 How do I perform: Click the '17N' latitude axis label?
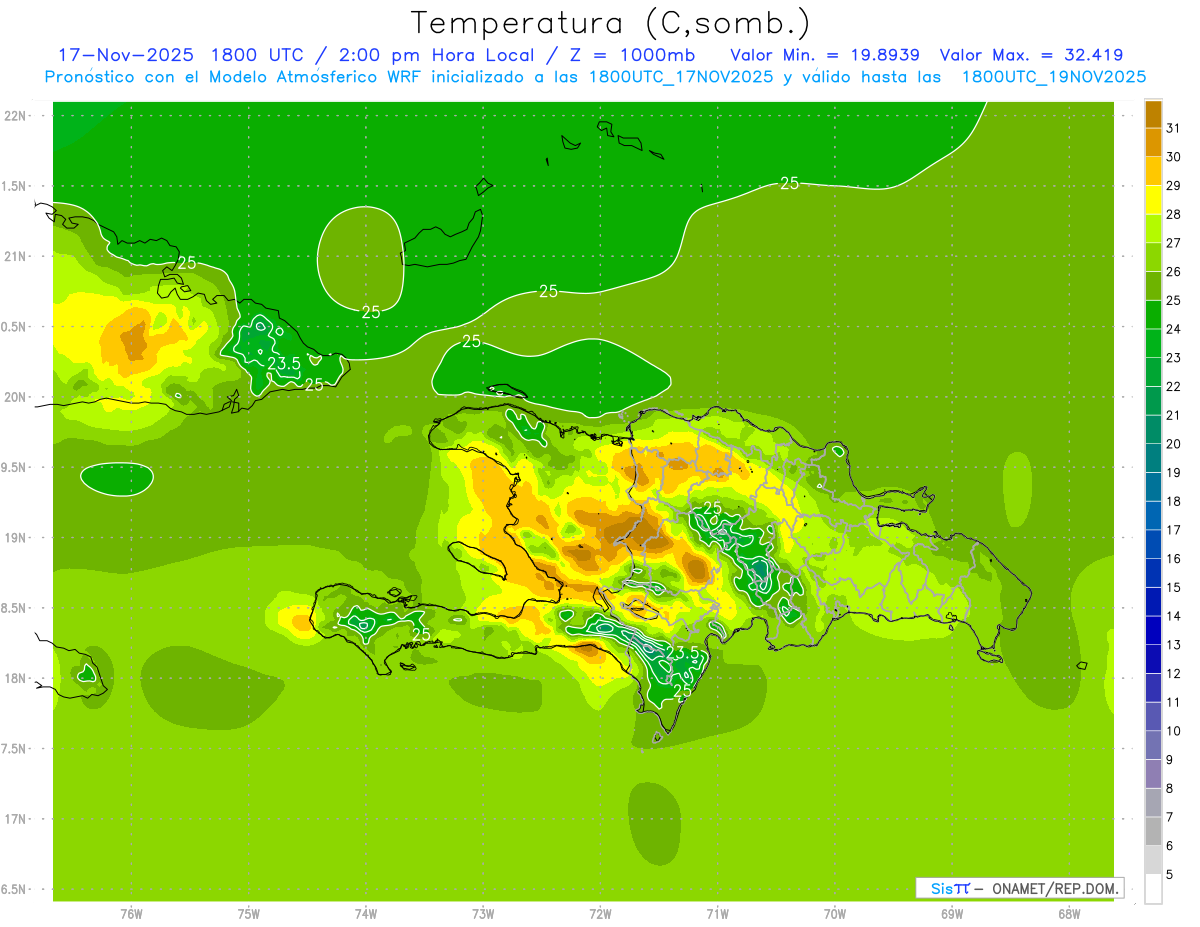(x=15, y=819)
